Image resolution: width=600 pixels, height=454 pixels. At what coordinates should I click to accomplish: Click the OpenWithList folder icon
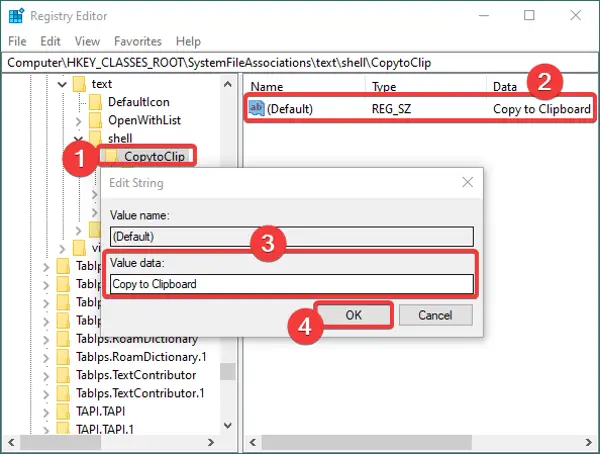pyautogui.click(x=96, y=120)
